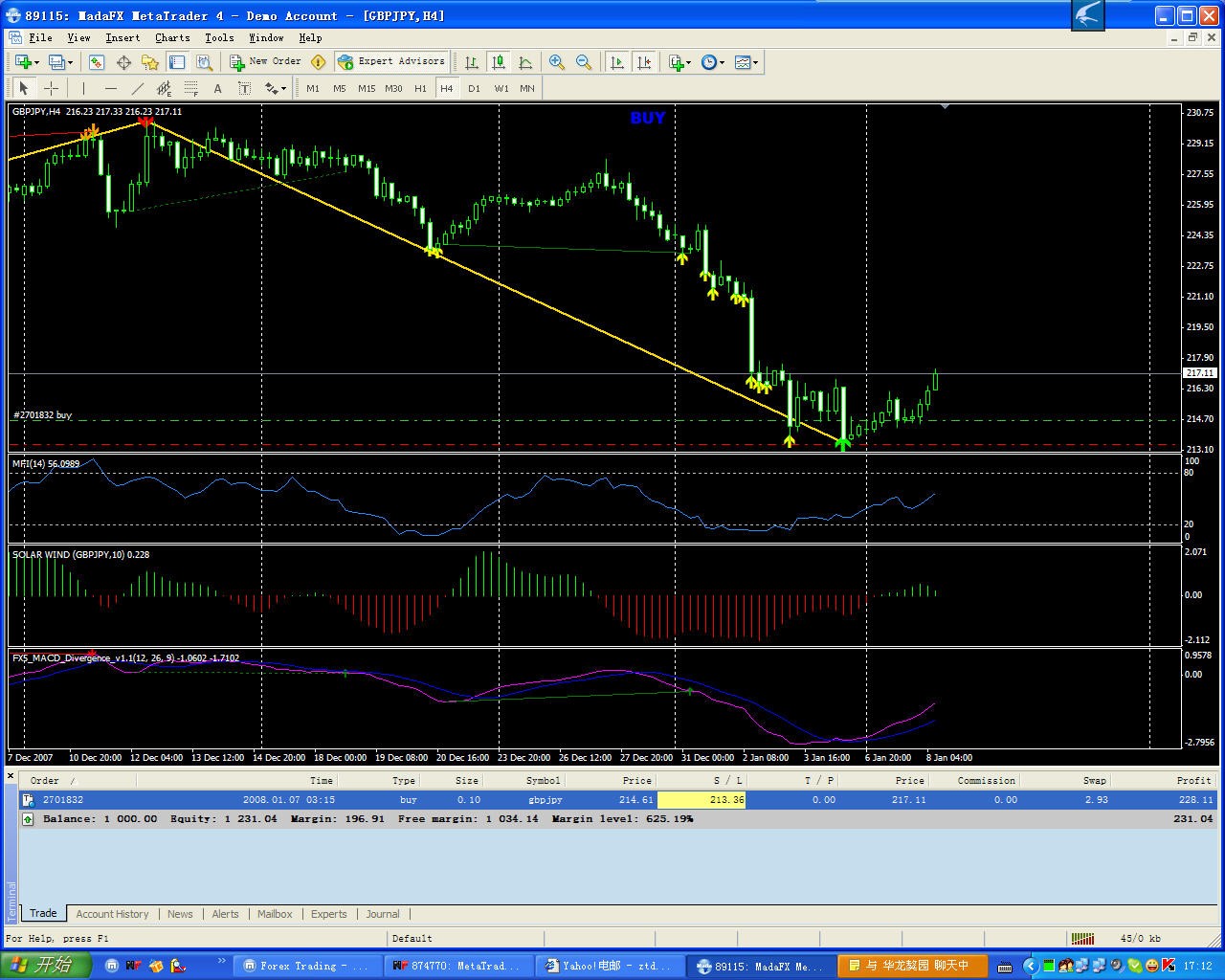Select order 2701832 row

[x=617, y=799]
